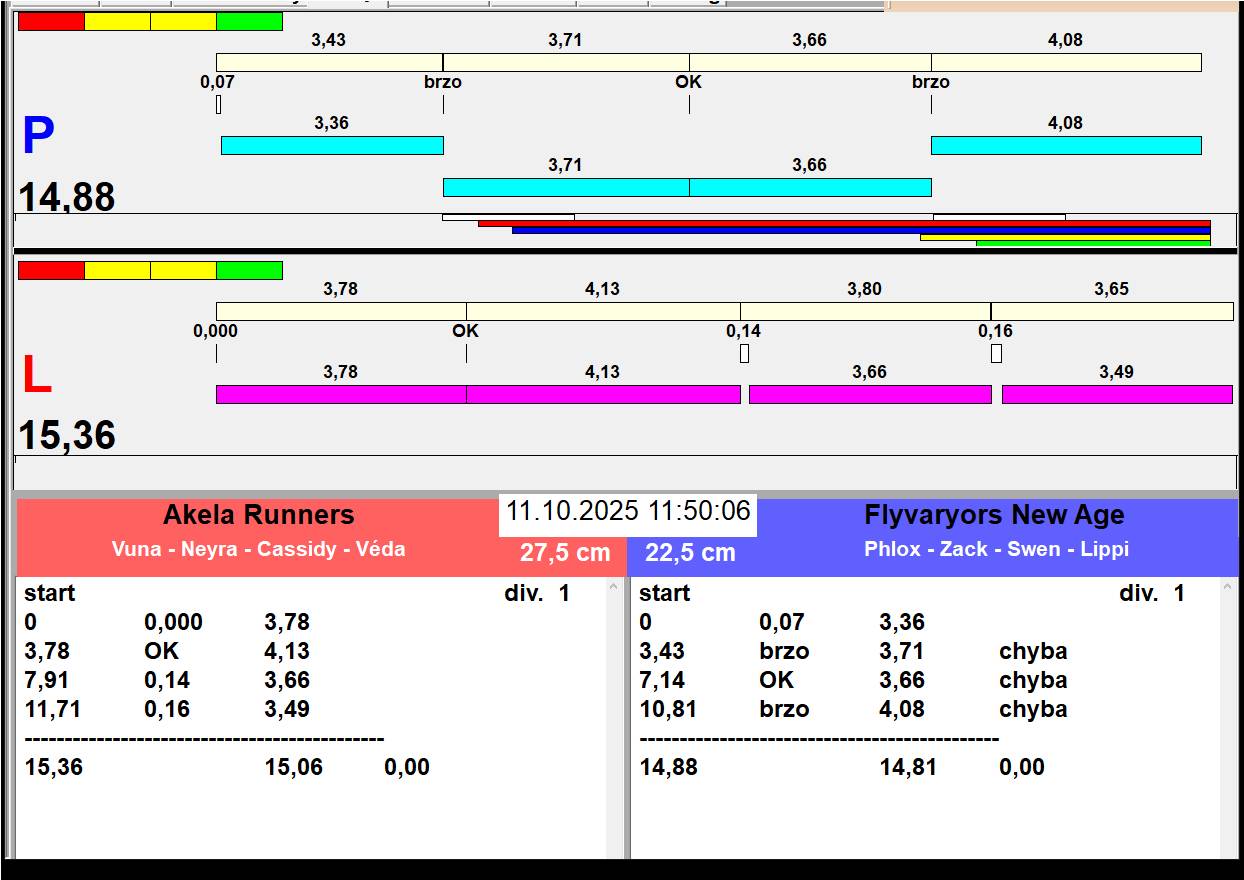Click the 0,16 pass marker in lane L

click(x=996, y=353)
